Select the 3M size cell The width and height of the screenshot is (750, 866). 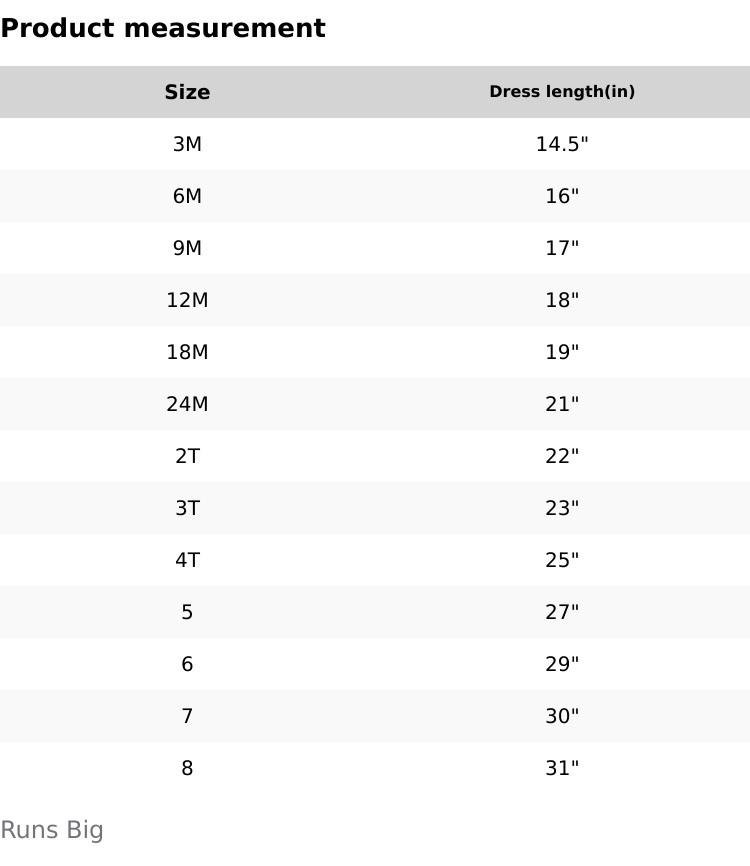click(x=187, y=144)
